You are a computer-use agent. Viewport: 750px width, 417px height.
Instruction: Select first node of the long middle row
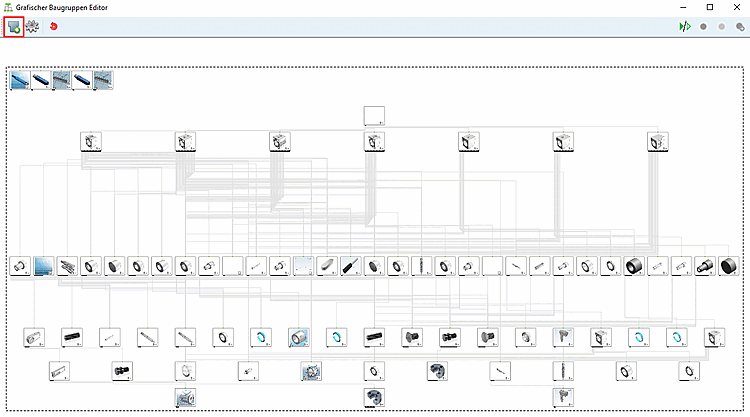(20, 266)
